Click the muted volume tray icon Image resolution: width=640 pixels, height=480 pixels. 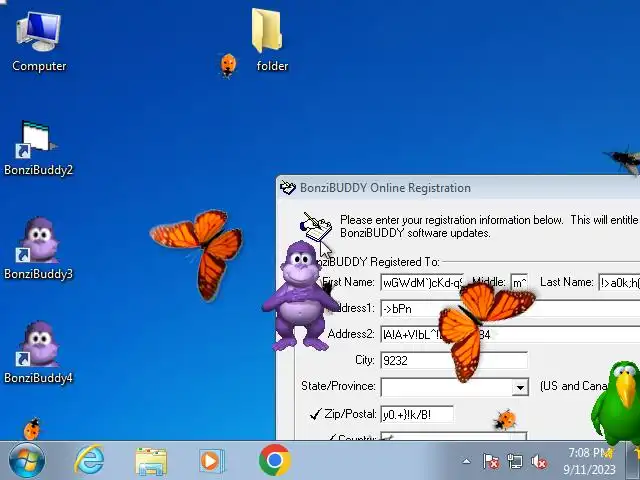[x=539, y=462]
